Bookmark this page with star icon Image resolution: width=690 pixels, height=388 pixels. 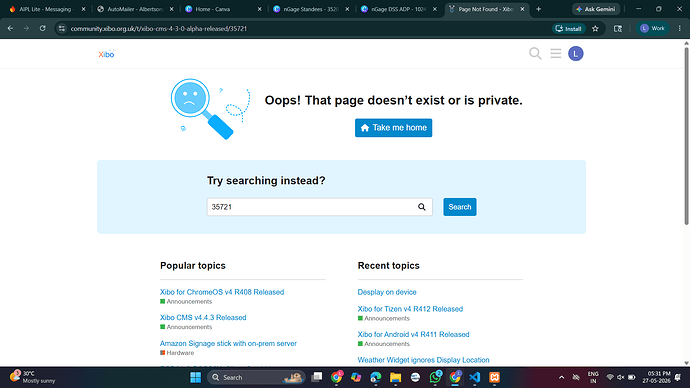595,29
